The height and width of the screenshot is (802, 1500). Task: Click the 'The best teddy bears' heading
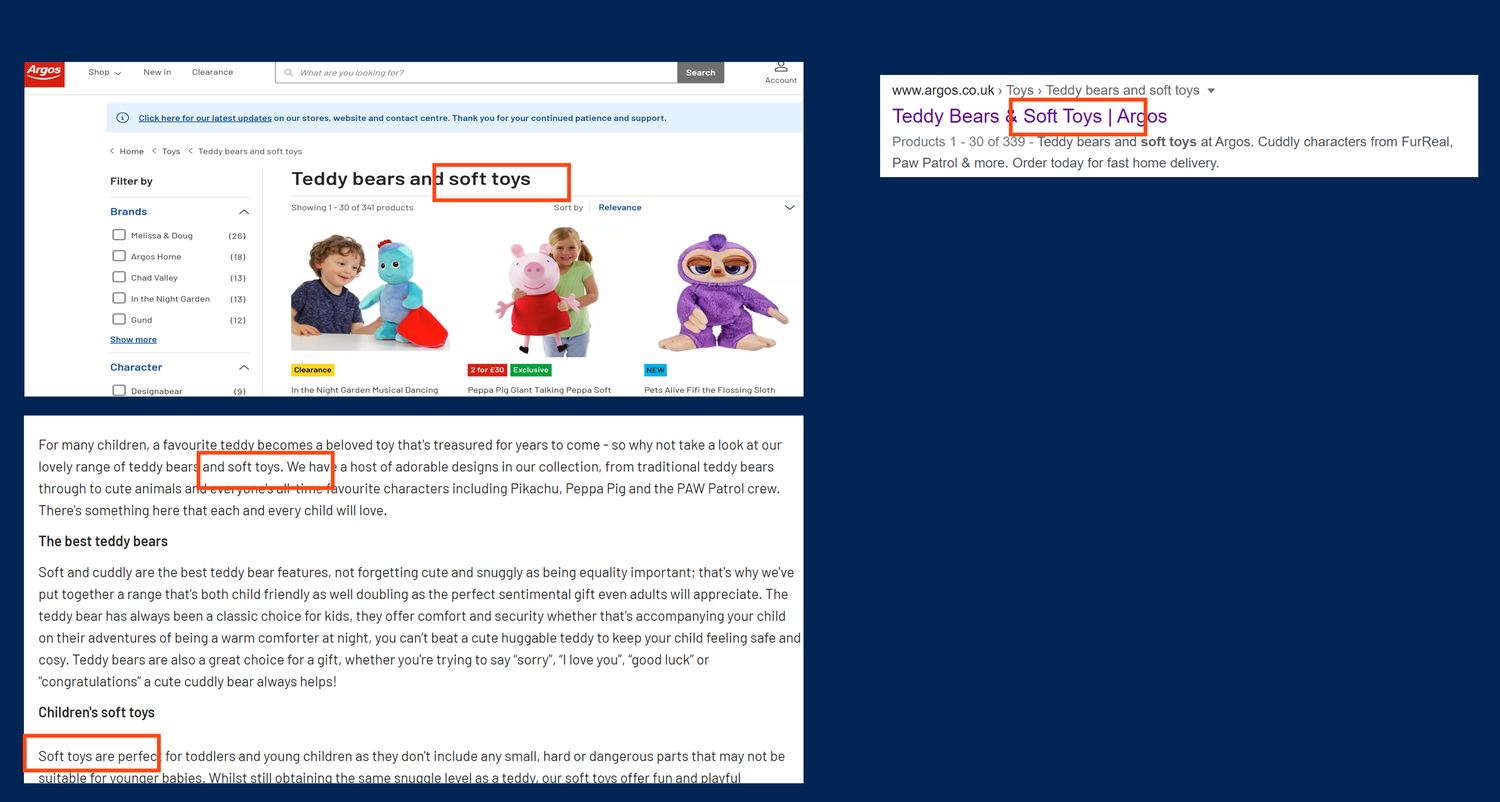pos(103,541)
